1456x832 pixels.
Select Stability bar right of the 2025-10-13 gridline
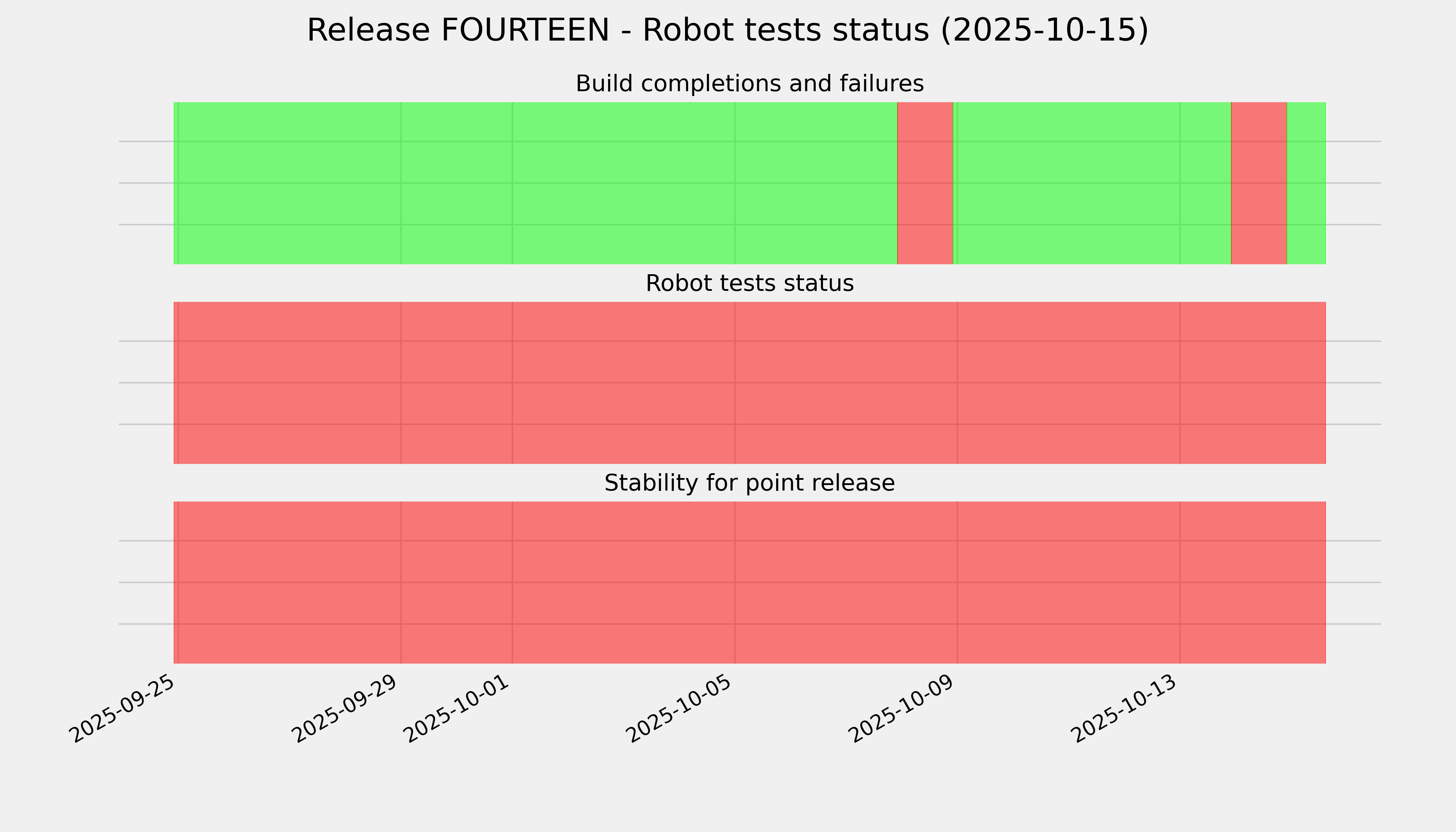1253,582
